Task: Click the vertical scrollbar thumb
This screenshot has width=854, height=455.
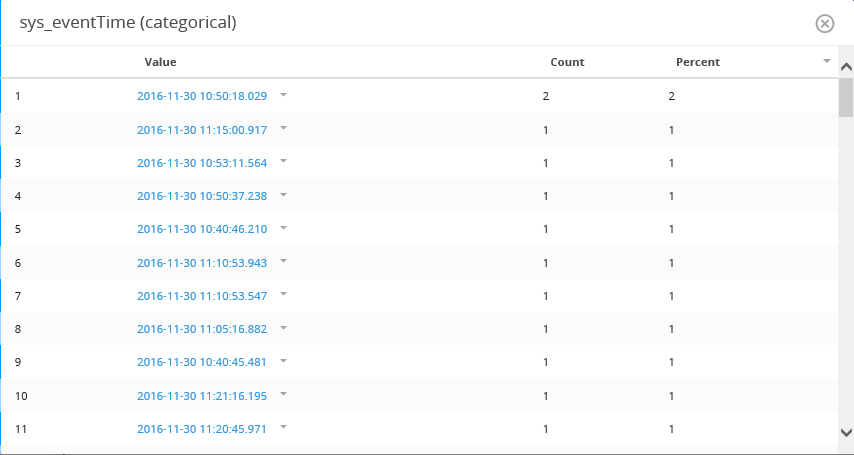Action: point(845,98)
